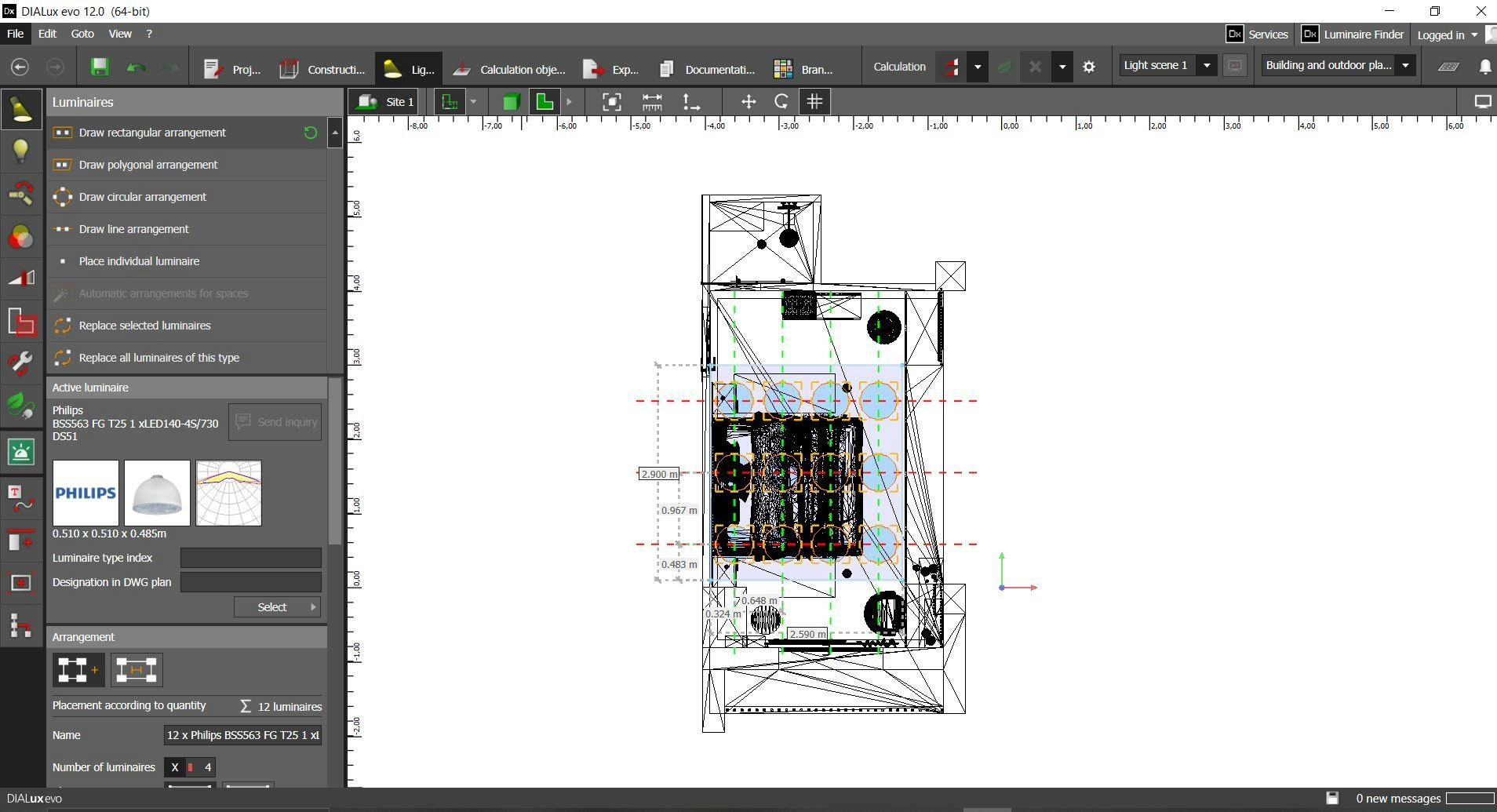
Task: Click the zoom to fit view icon
Action: pos(612,102)
